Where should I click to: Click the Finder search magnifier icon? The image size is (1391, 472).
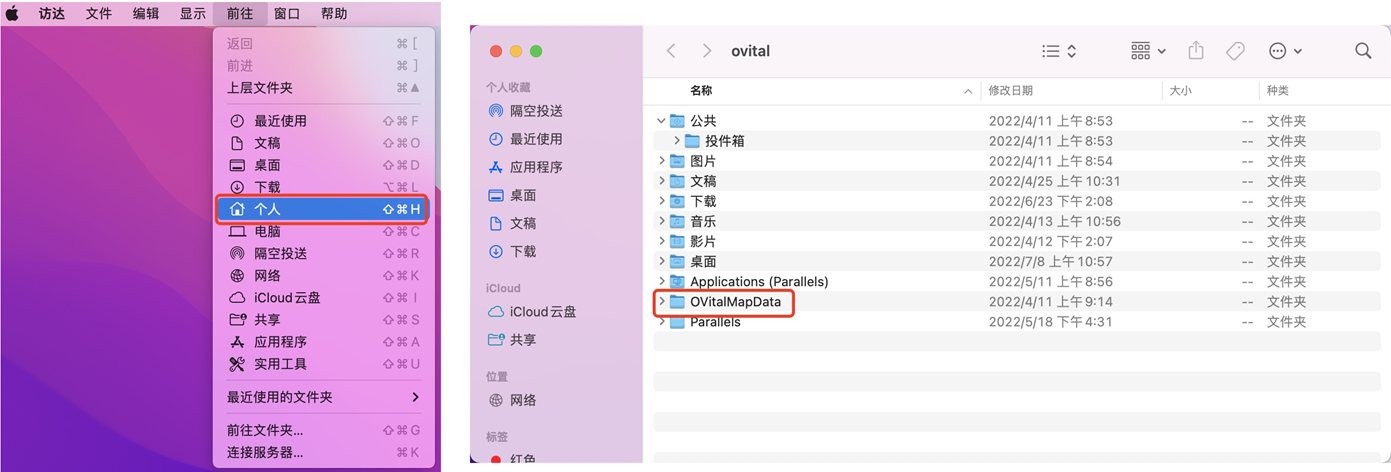tap(1362, 51)
